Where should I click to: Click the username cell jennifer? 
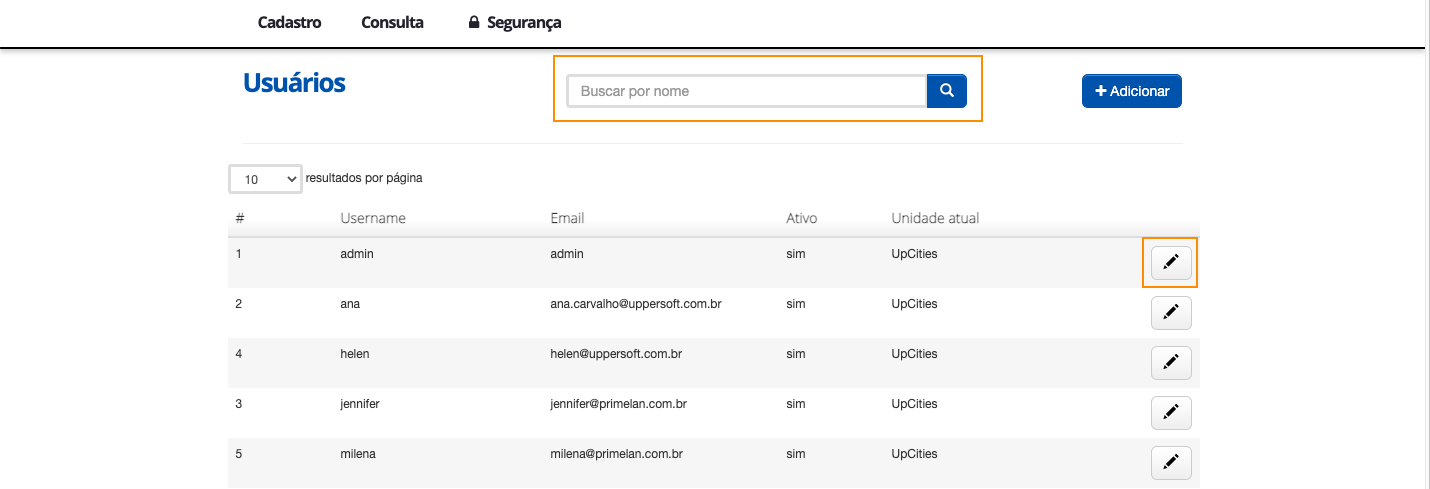tap(360, 404)
